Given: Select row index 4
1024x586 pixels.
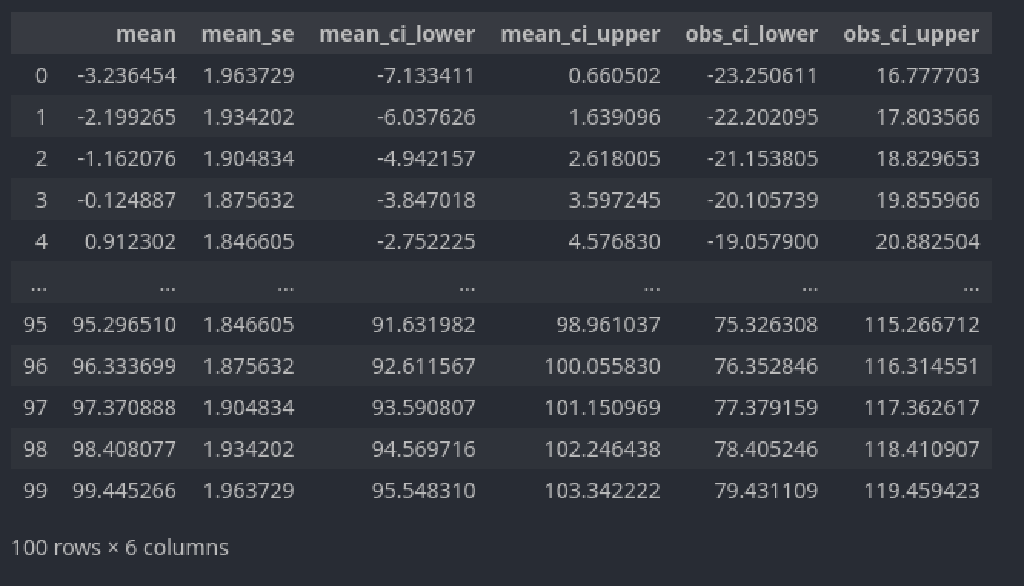Looking at the screenshot, I should click(40, 242).
